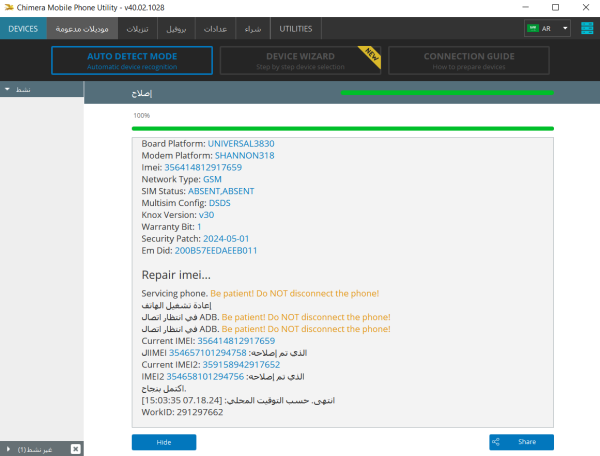Click the NEW ribbon badge on Device Wizard
This screenshot has height=456, width=600.
pos(371,55)
